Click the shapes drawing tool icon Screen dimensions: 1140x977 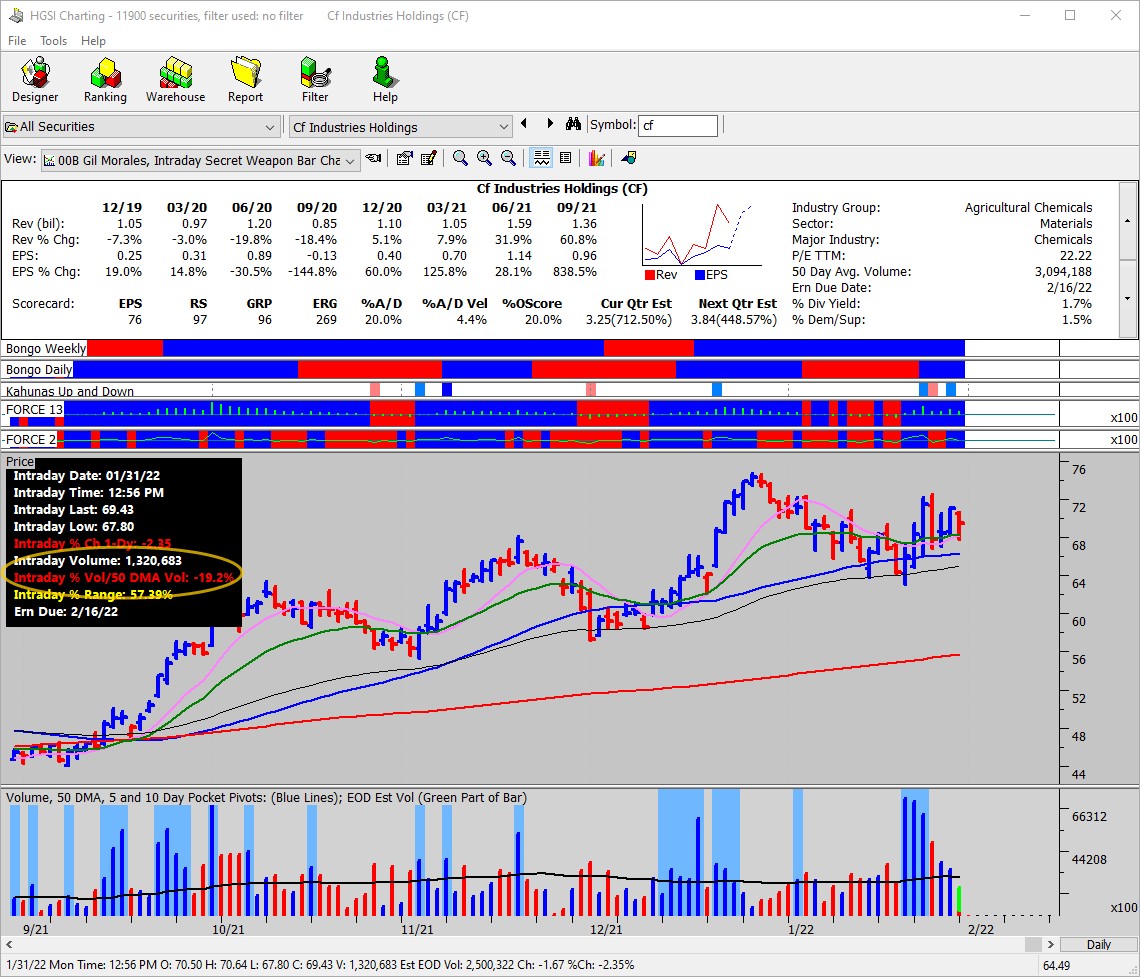[629, 158]
